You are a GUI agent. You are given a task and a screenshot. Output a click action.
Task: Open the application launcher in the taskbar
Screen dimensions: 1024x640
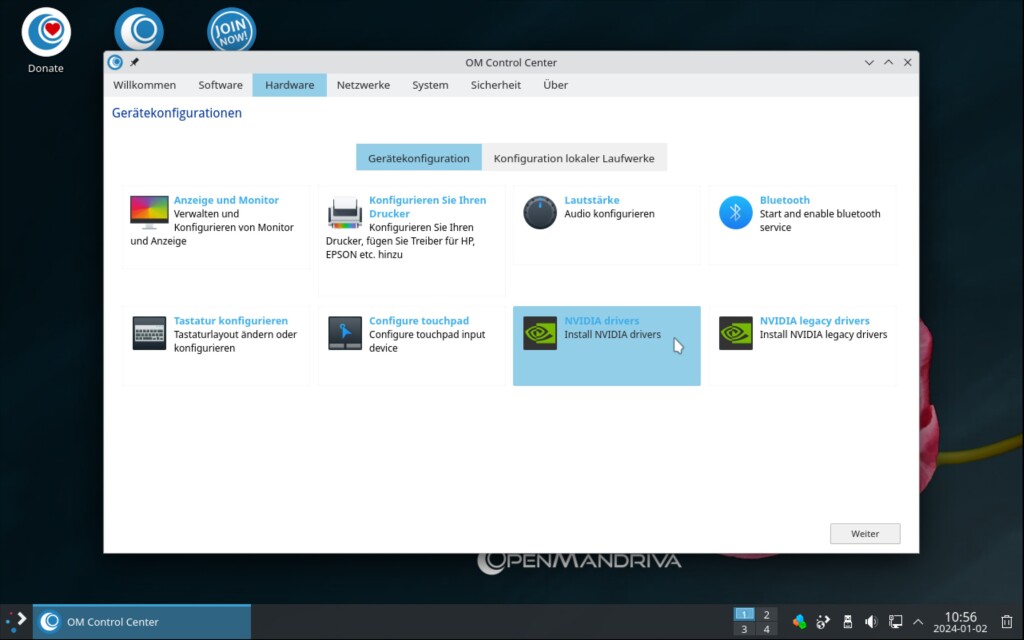click(16, 621)
